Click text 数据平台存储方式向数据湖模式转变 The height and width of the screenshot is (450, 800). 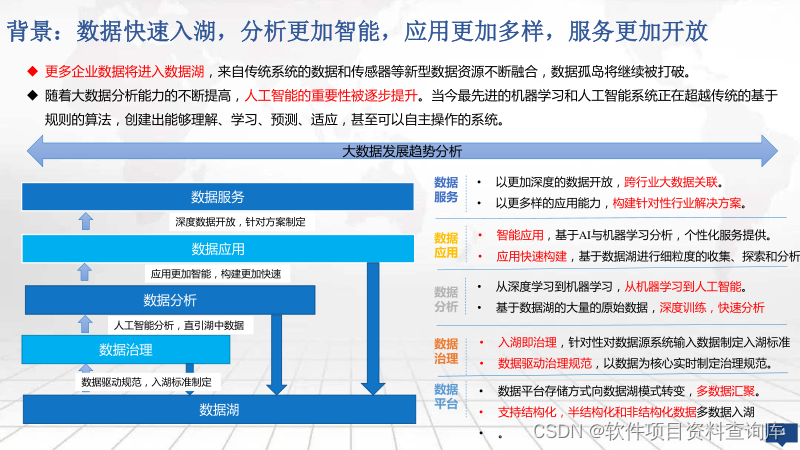click(591, 391)
